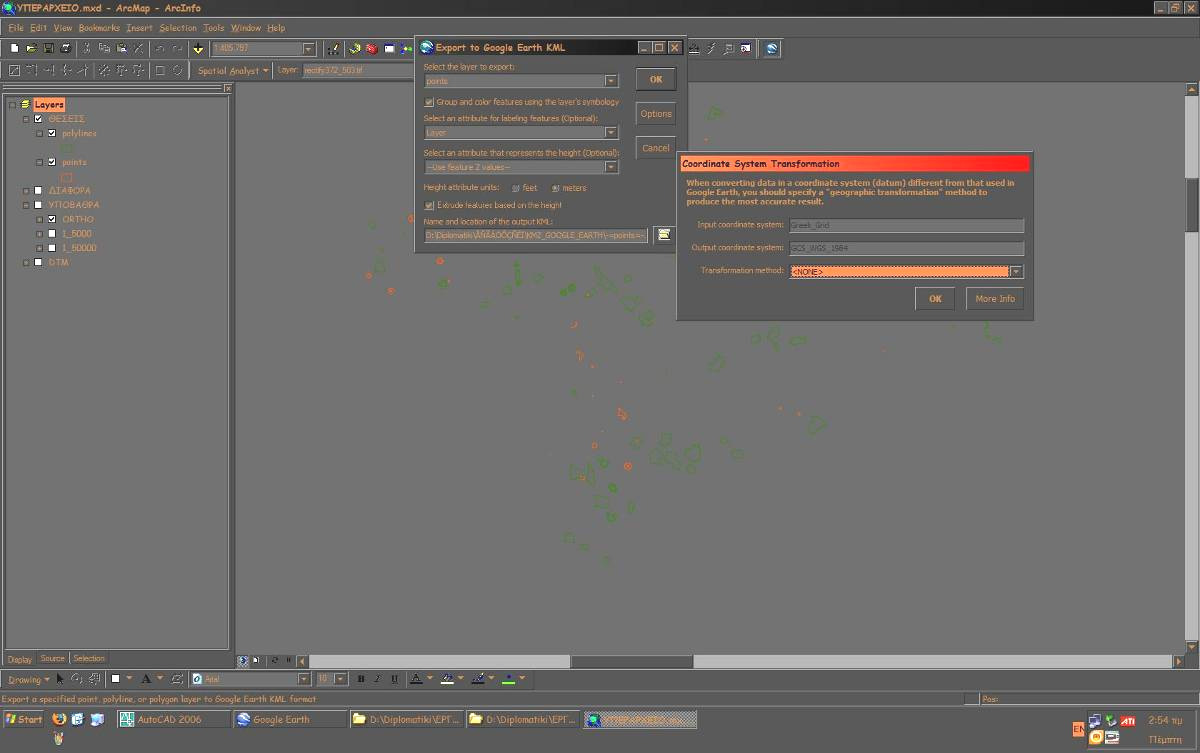Enable the DTM layer checkbox
This screenshot has height=753, width=1200.
click(38, 262)
